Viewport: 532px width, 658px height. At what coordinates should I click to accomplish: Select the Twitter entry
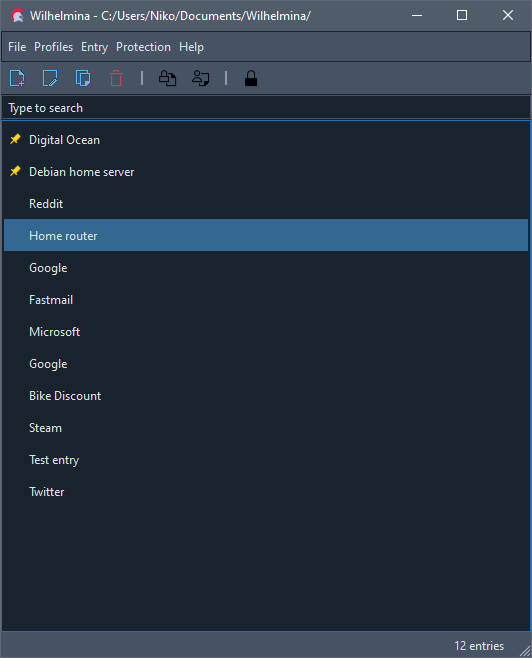[266, 492]
